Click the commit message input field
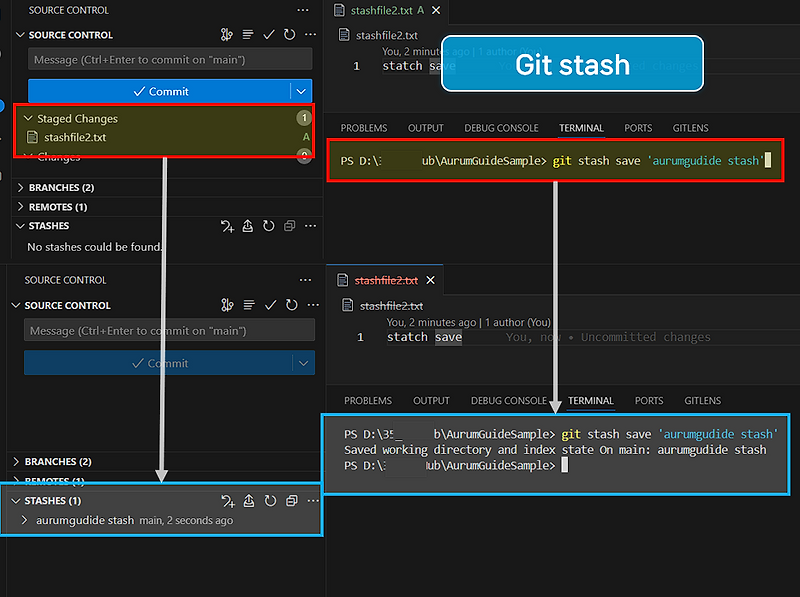This screenshot has height=597, width=800. tap(168, 60)
